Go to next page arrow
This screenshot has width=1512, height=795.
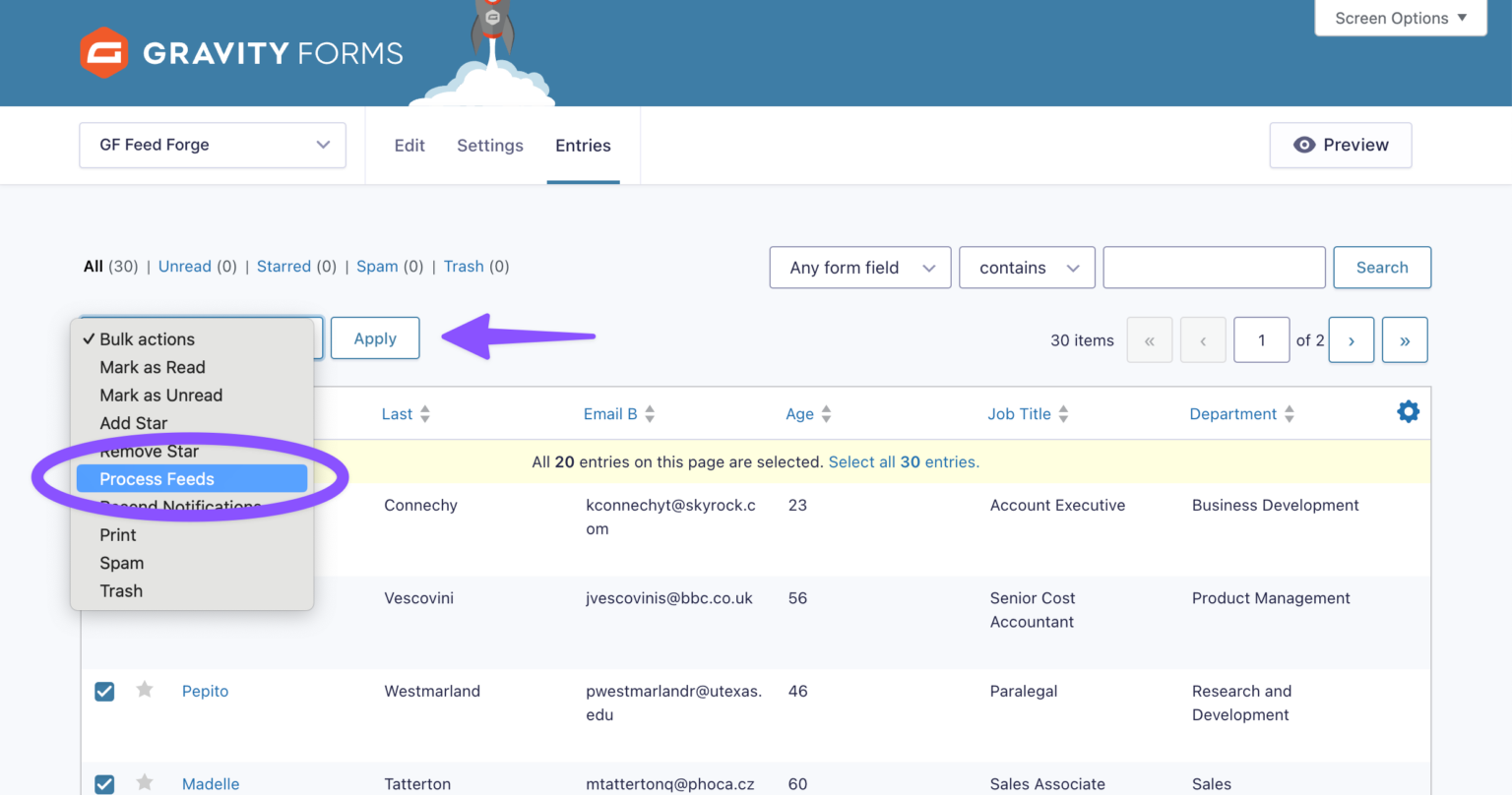[1351, 340]
